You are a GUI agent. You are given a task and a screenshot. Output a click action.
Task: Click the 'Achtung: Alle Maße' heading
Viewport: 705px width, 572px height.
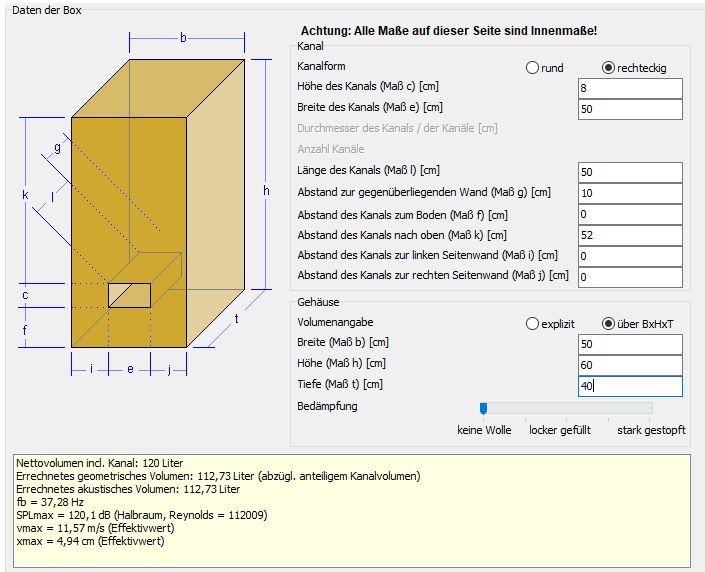point(449,31)
